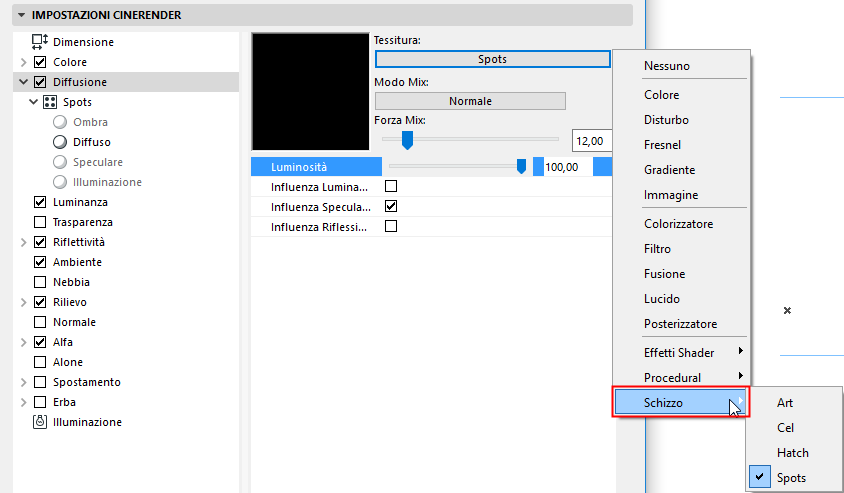Expand the Riflettività channel arrow

point(23,242)
